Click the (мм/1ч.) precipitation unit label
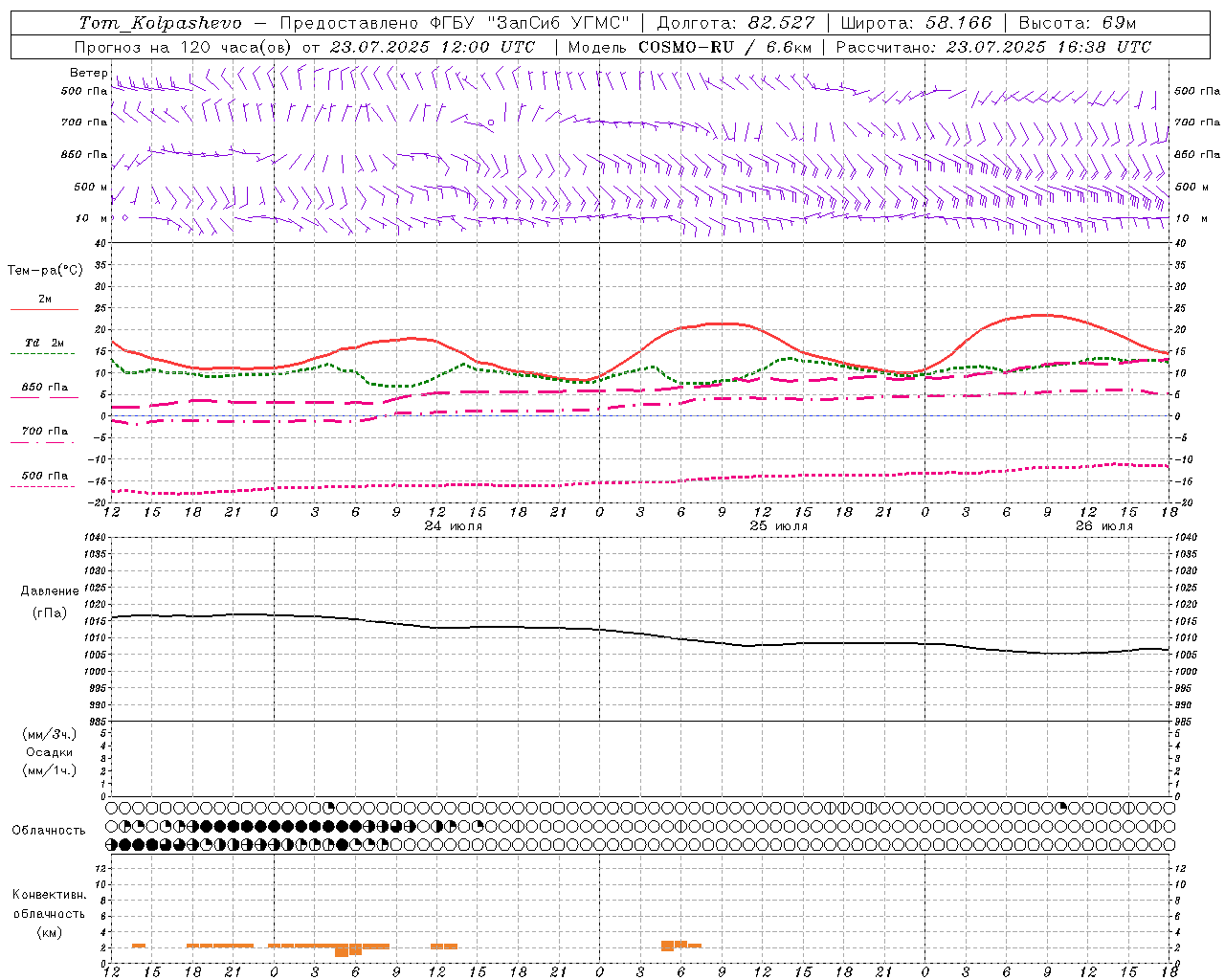 50,770
